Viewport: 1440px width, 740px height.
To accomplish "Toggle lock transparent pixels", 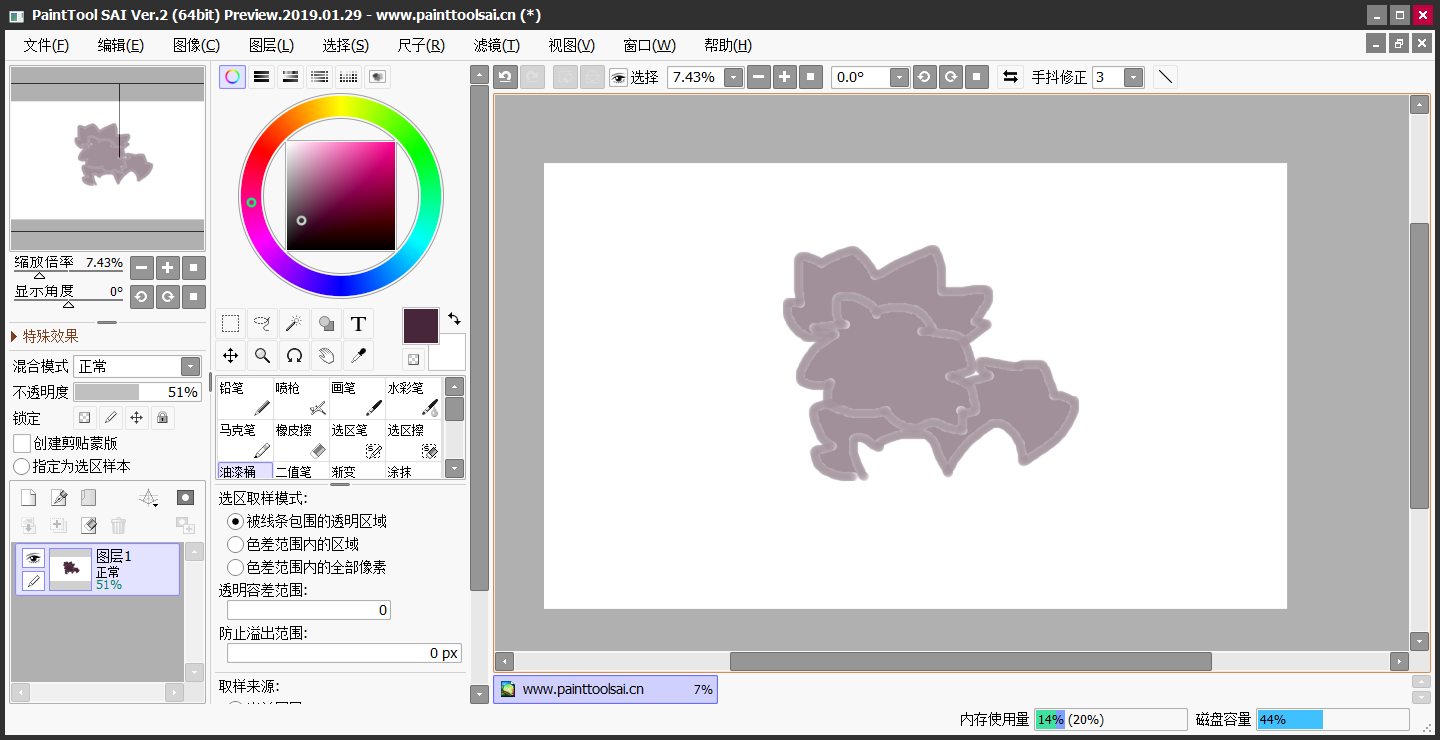I will click(x=85, y=418).
